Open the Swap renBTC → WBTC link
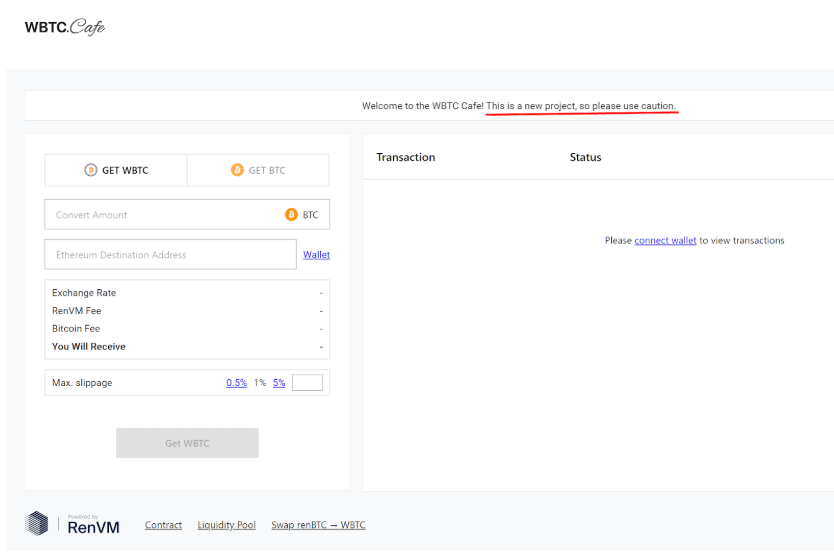 (x=319, y=525)
